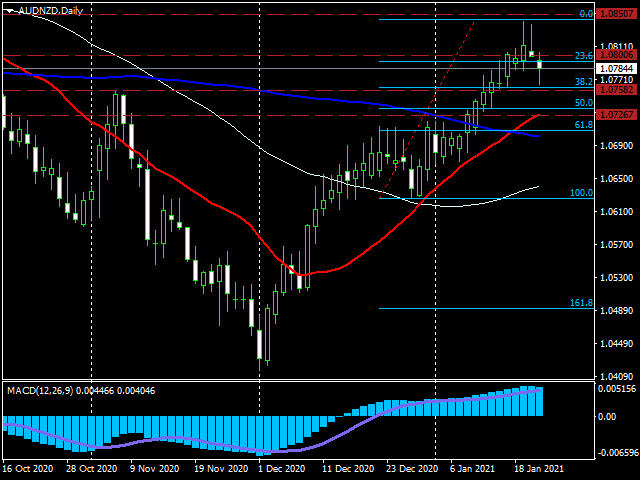
Task: Click the white 1.07844 current price tag
Action: (x=616, y=68)
